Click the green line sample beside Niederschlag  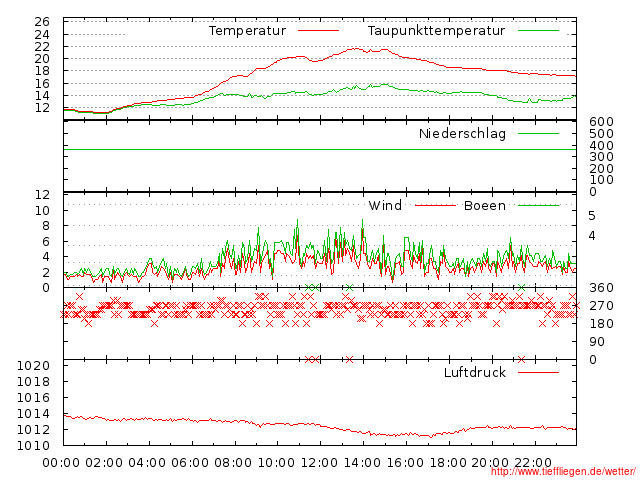538,133
